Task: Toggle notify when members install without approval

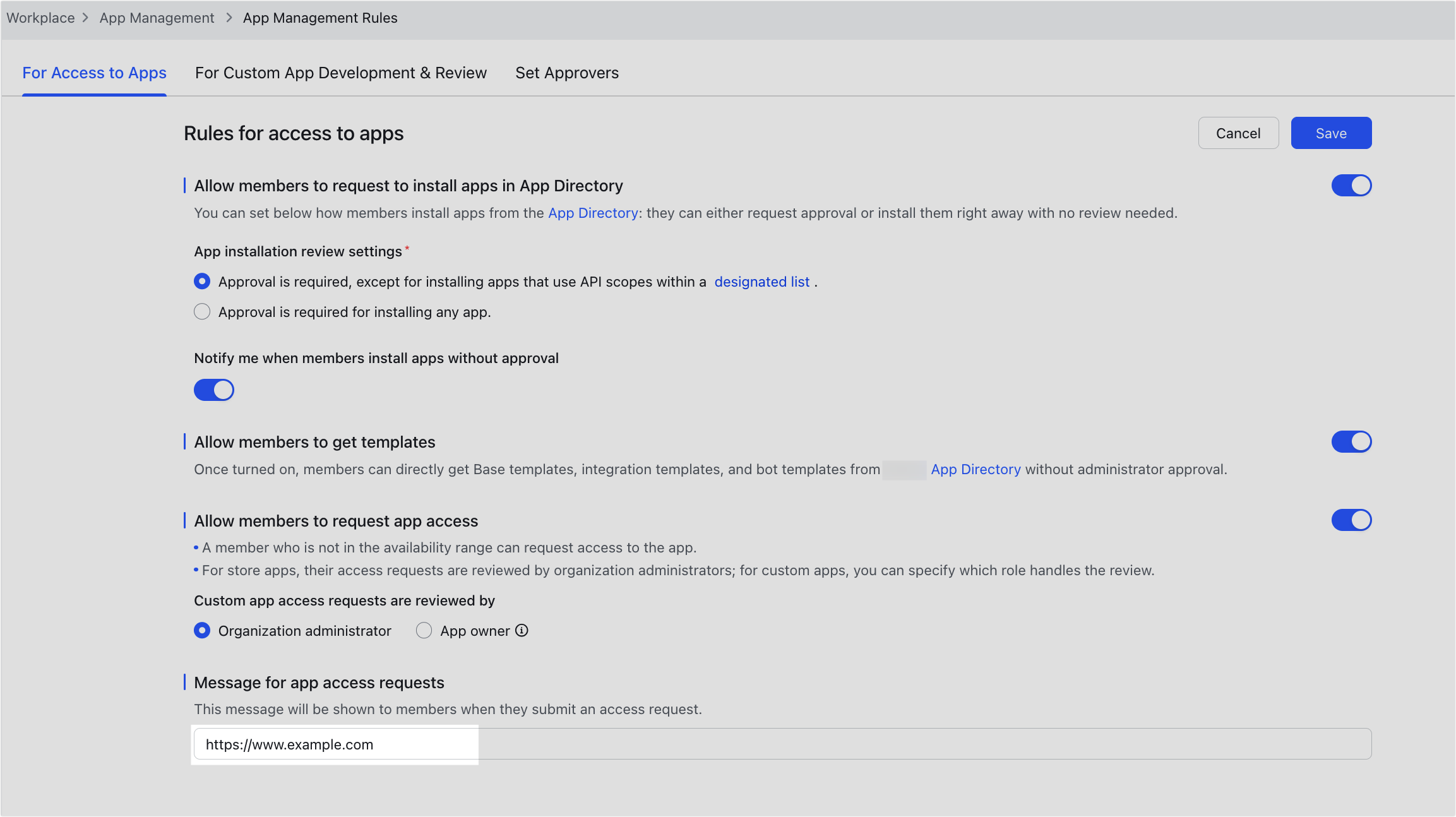Action: (x=214, y=390)
